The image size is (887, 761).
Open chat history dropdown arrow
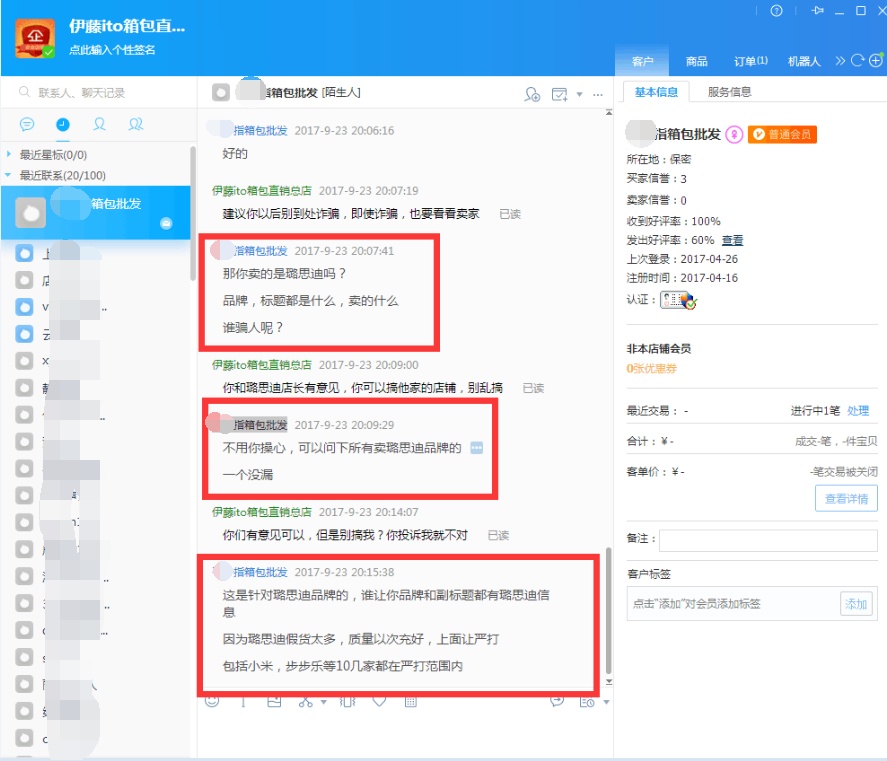click(606, 702)
